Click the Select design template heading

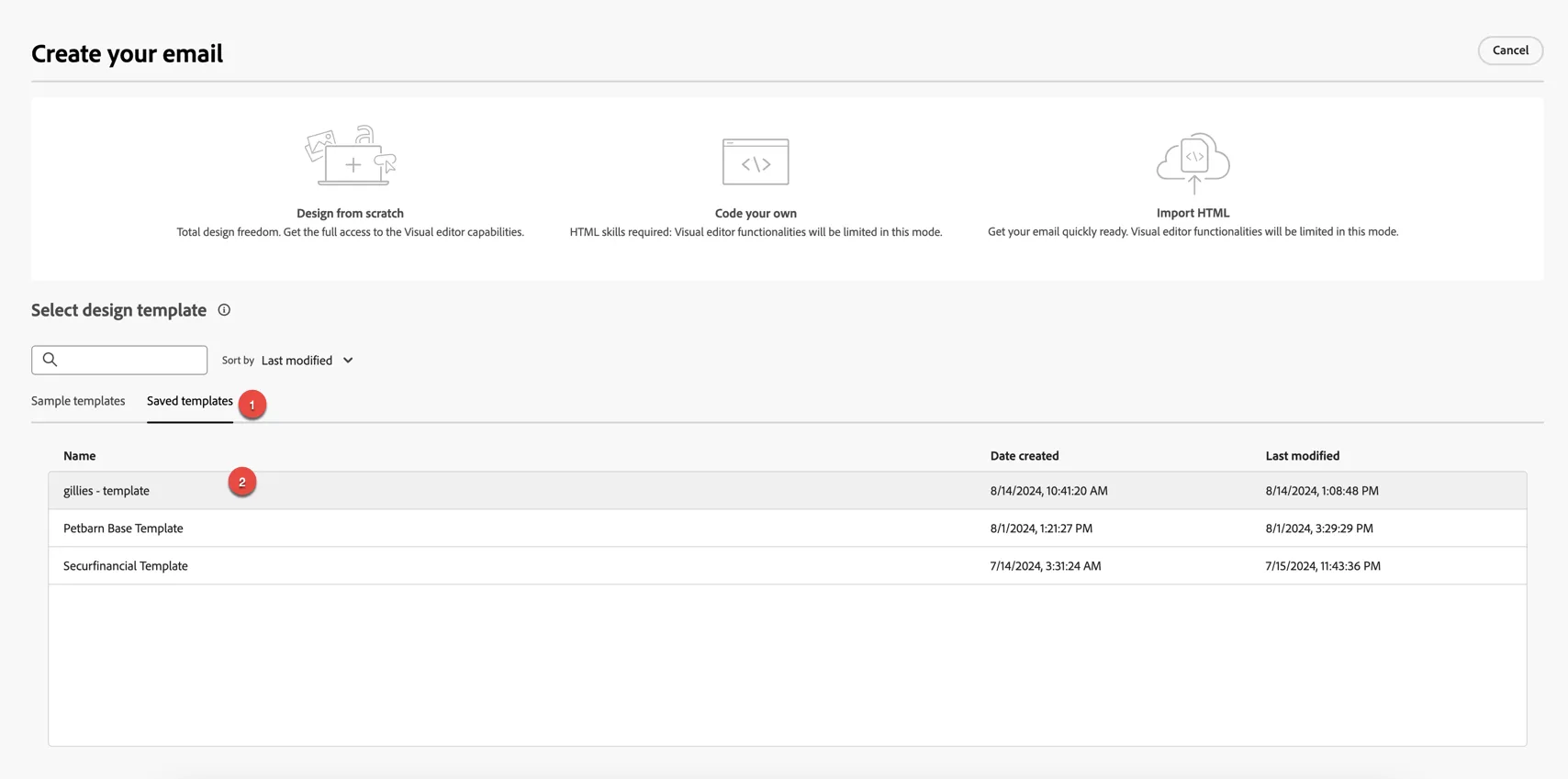click(119, 310)
